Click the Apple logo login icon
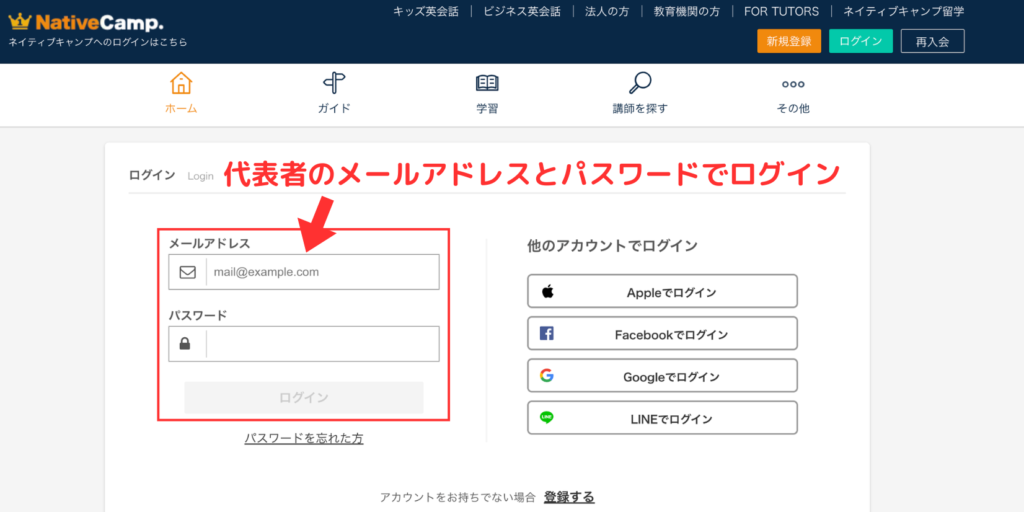This screenshot has width=1024, height=512. coord(547,292)
